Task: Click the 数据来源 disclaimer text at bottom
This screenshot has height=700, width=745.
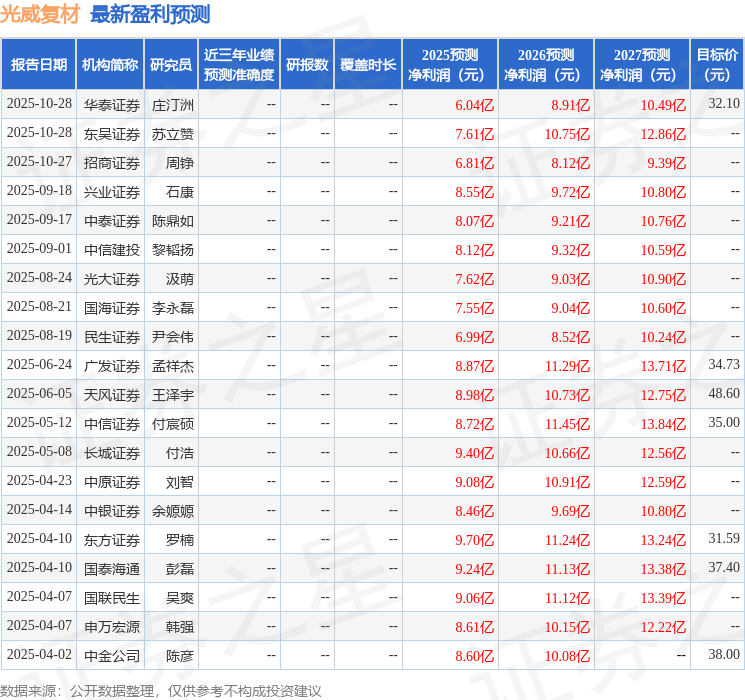Action: click(x=161, y=691)
